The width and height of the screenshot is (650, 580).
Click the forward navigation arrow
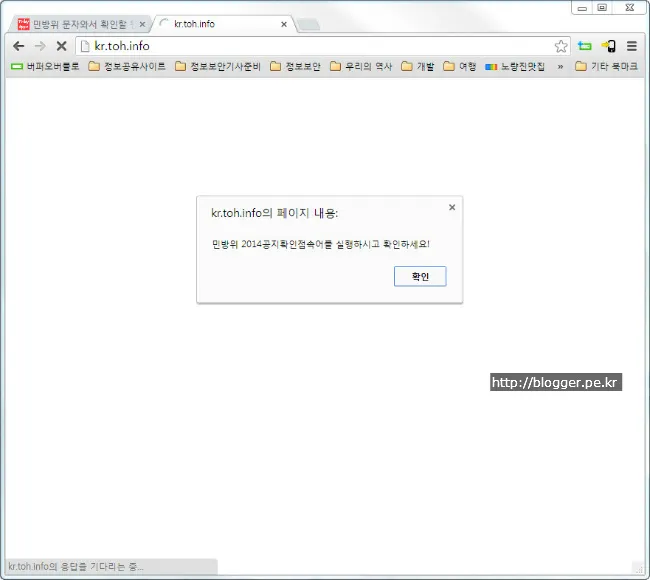pyautogui.click(x=40, y=46)
